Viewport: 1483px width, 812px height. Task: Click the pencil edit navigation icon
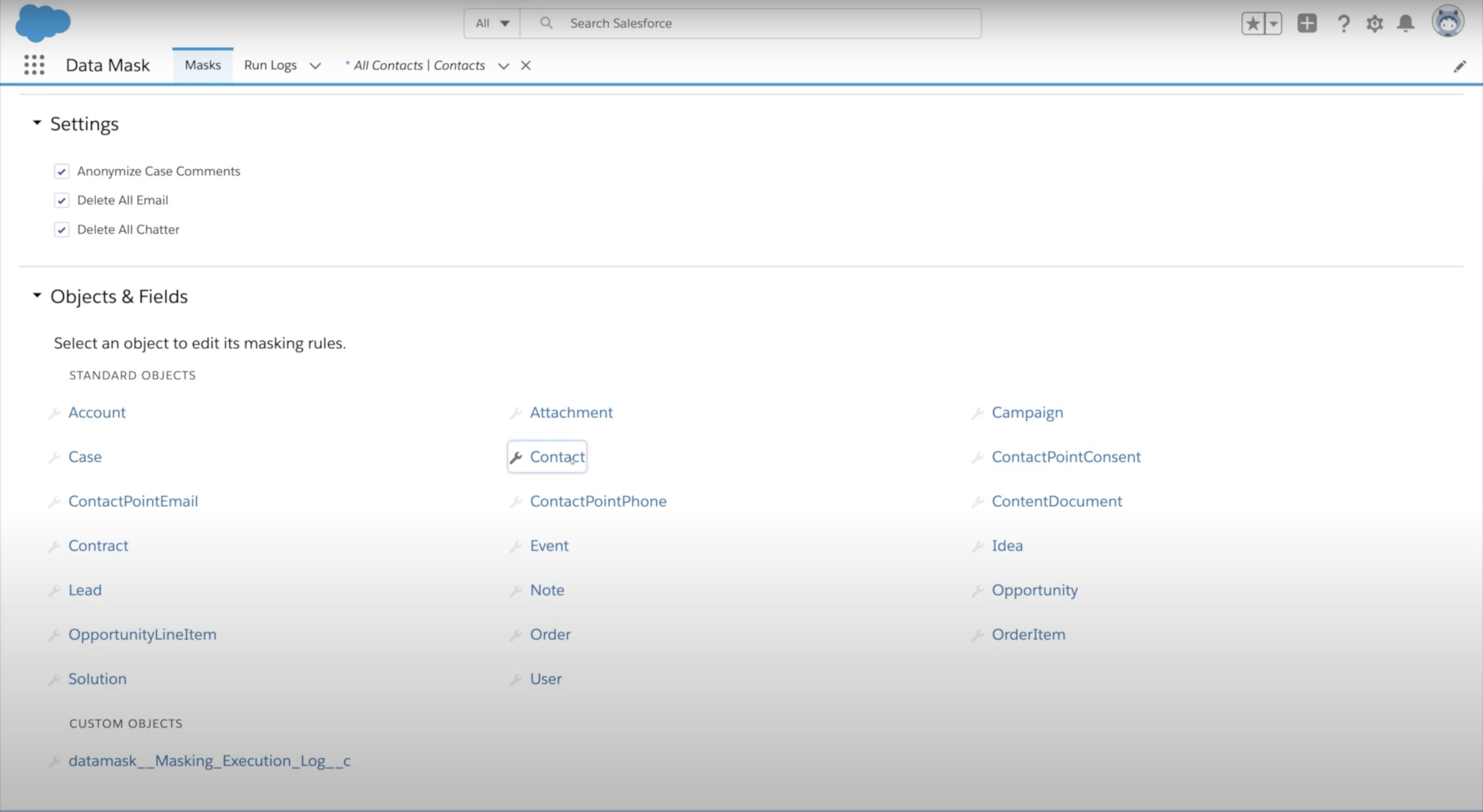(1460, 66)
